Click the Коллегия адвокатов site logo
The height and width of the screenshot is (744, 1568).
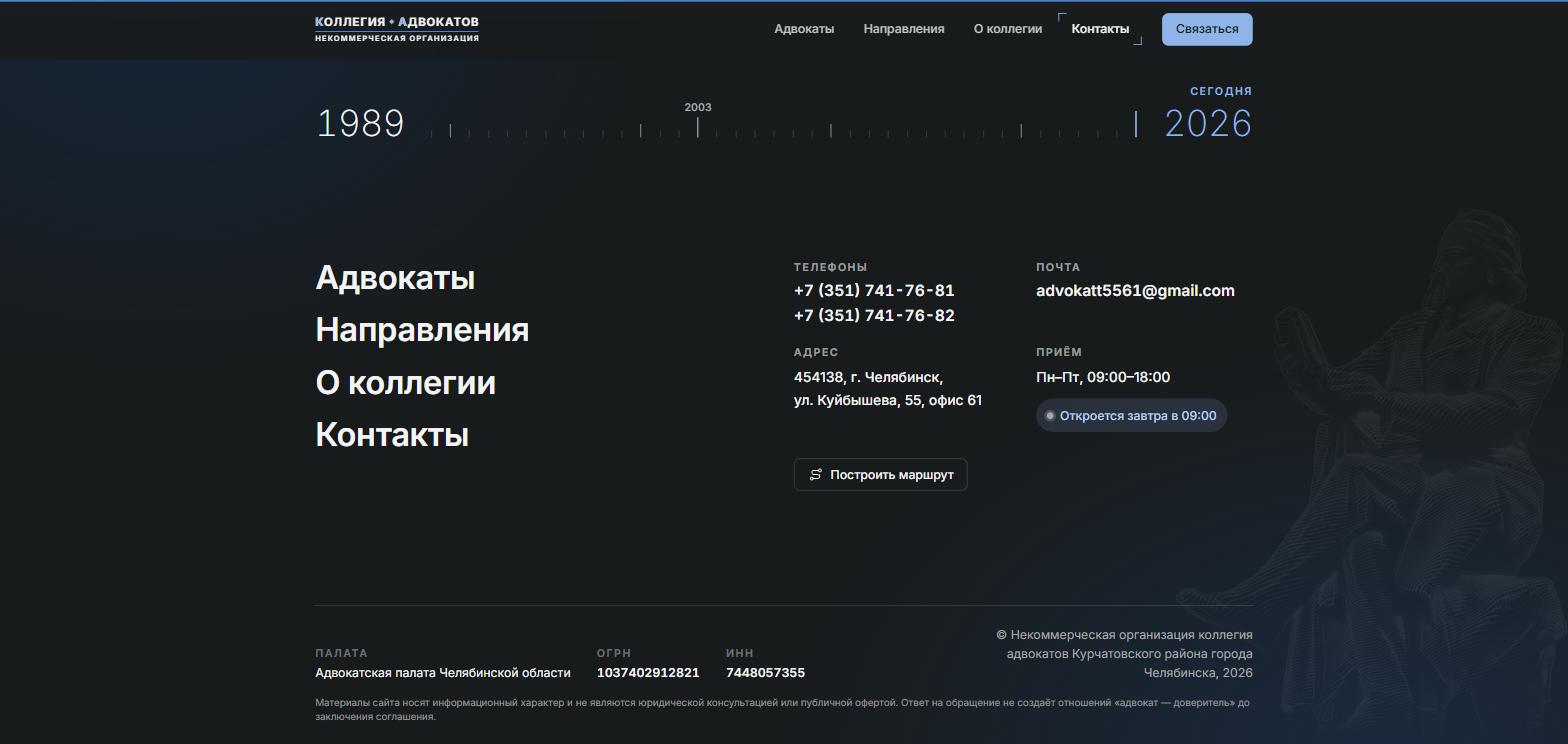(x=397, y=29)
